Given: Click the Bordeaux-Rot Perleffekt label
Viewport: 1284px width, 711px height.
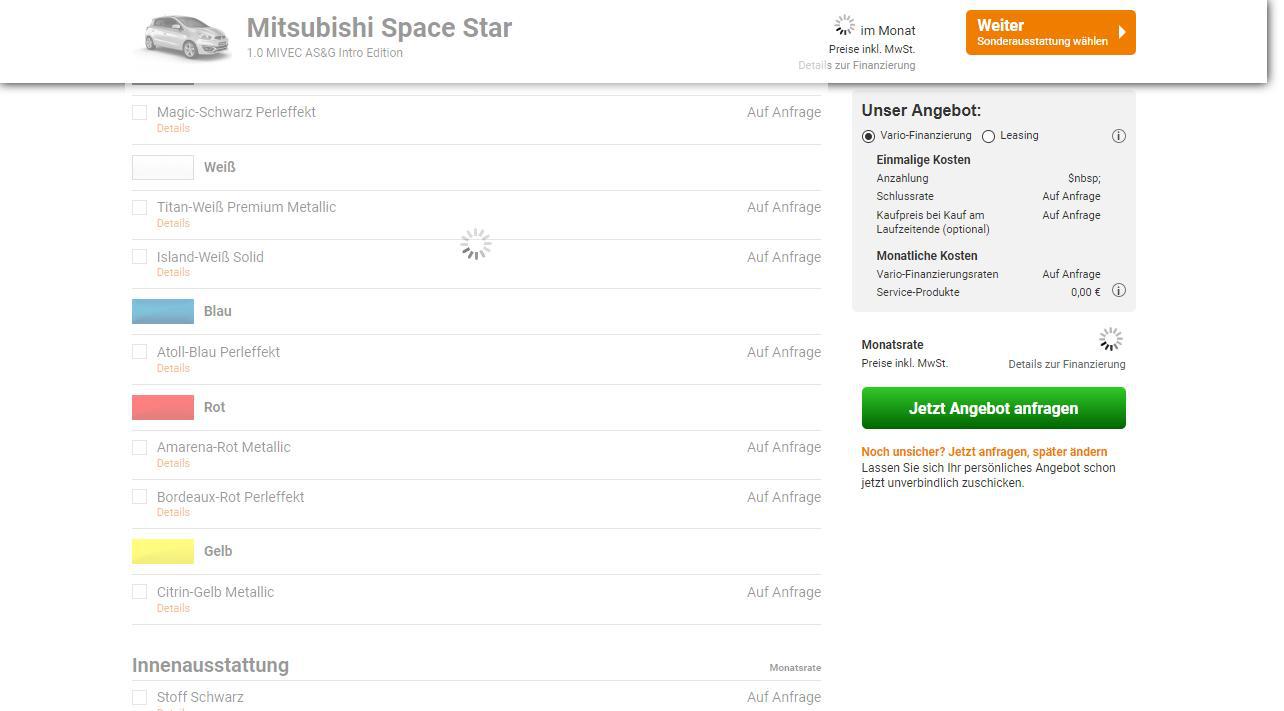Looking at the screenshot, I should (x=230, y=497).
